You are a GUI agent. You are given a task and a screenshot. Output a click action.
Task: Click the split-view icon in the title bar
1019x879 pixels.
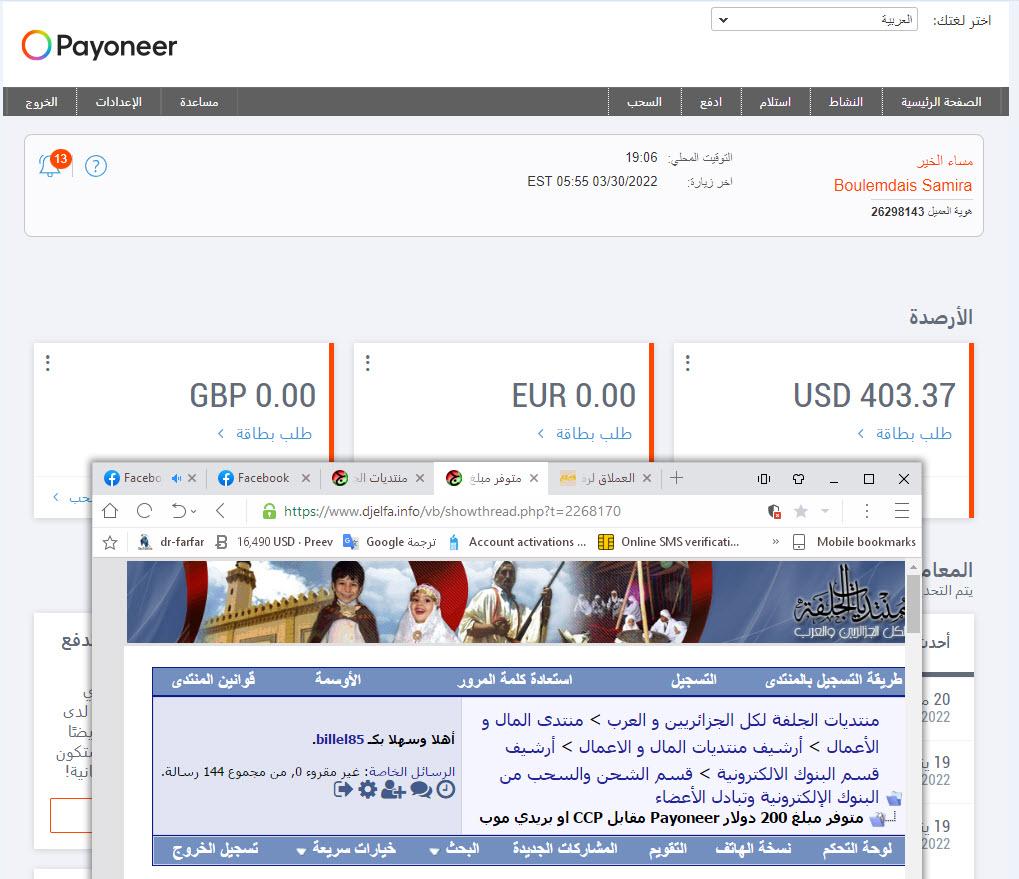point(764,479)
